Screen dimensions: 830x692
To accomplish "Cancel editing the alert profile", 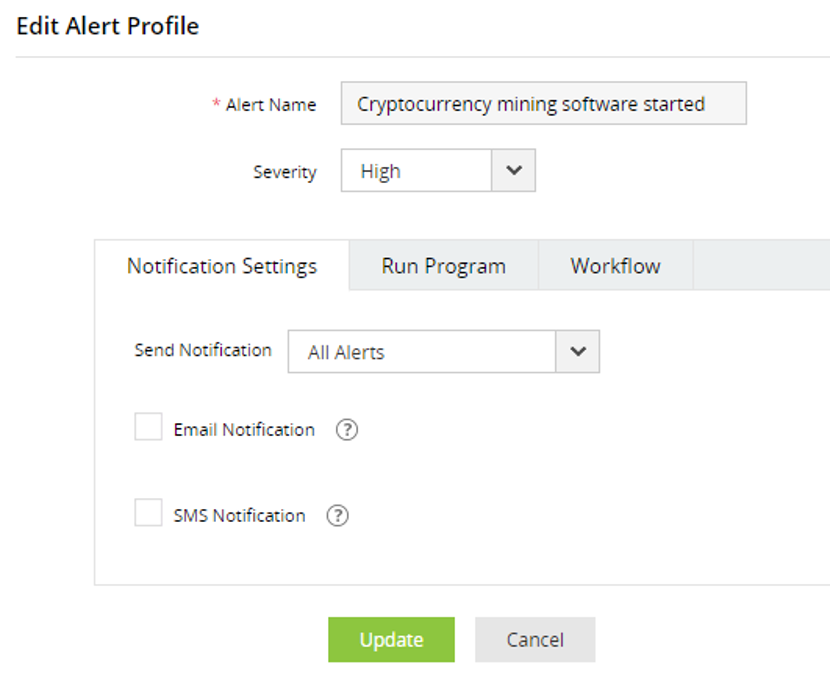I will click(x=534, y=640).
